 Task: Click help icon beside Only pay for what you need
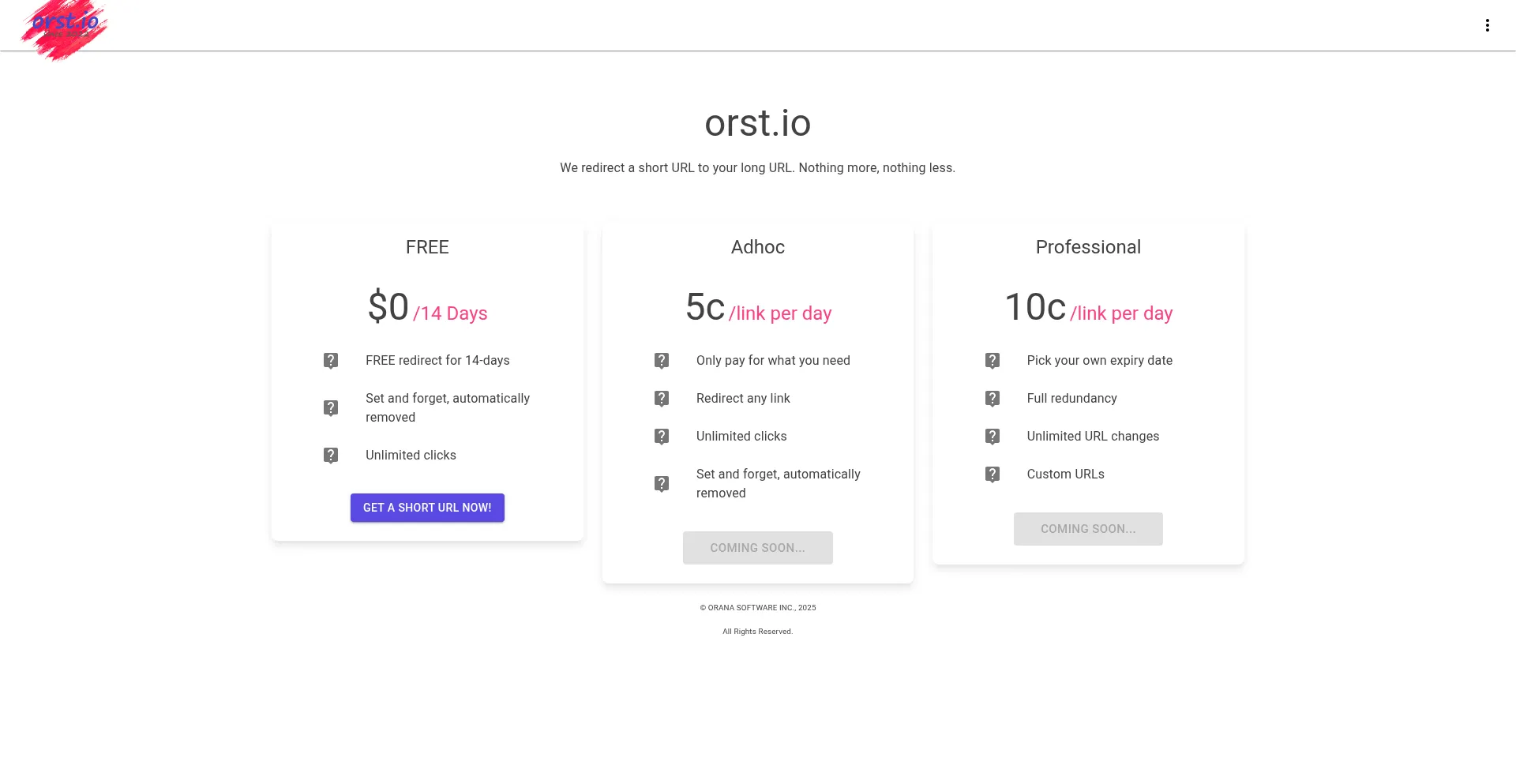click(662, 361)
